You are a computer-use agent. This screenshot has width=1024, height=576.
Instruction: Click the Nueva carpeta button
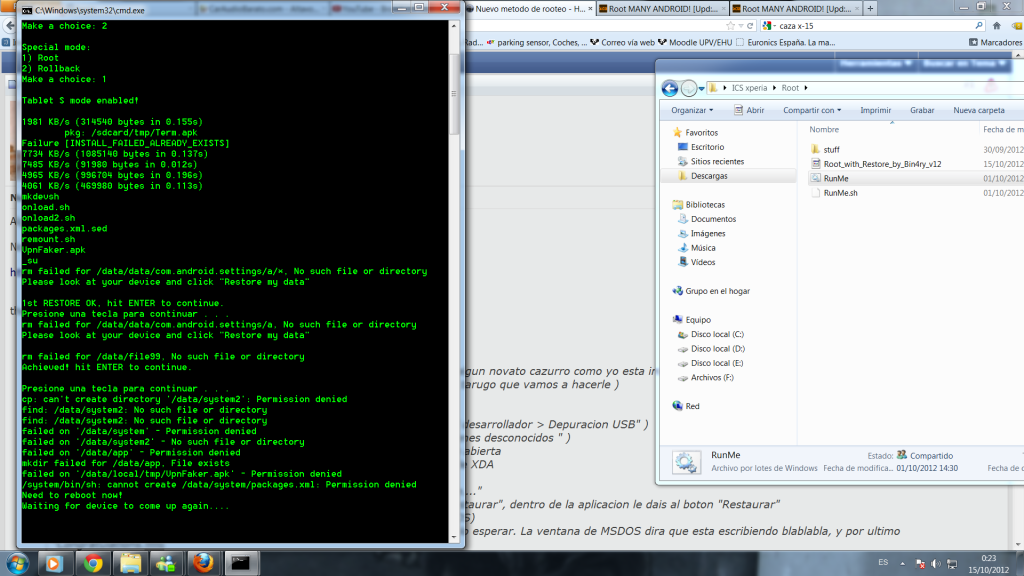[978, 110]
